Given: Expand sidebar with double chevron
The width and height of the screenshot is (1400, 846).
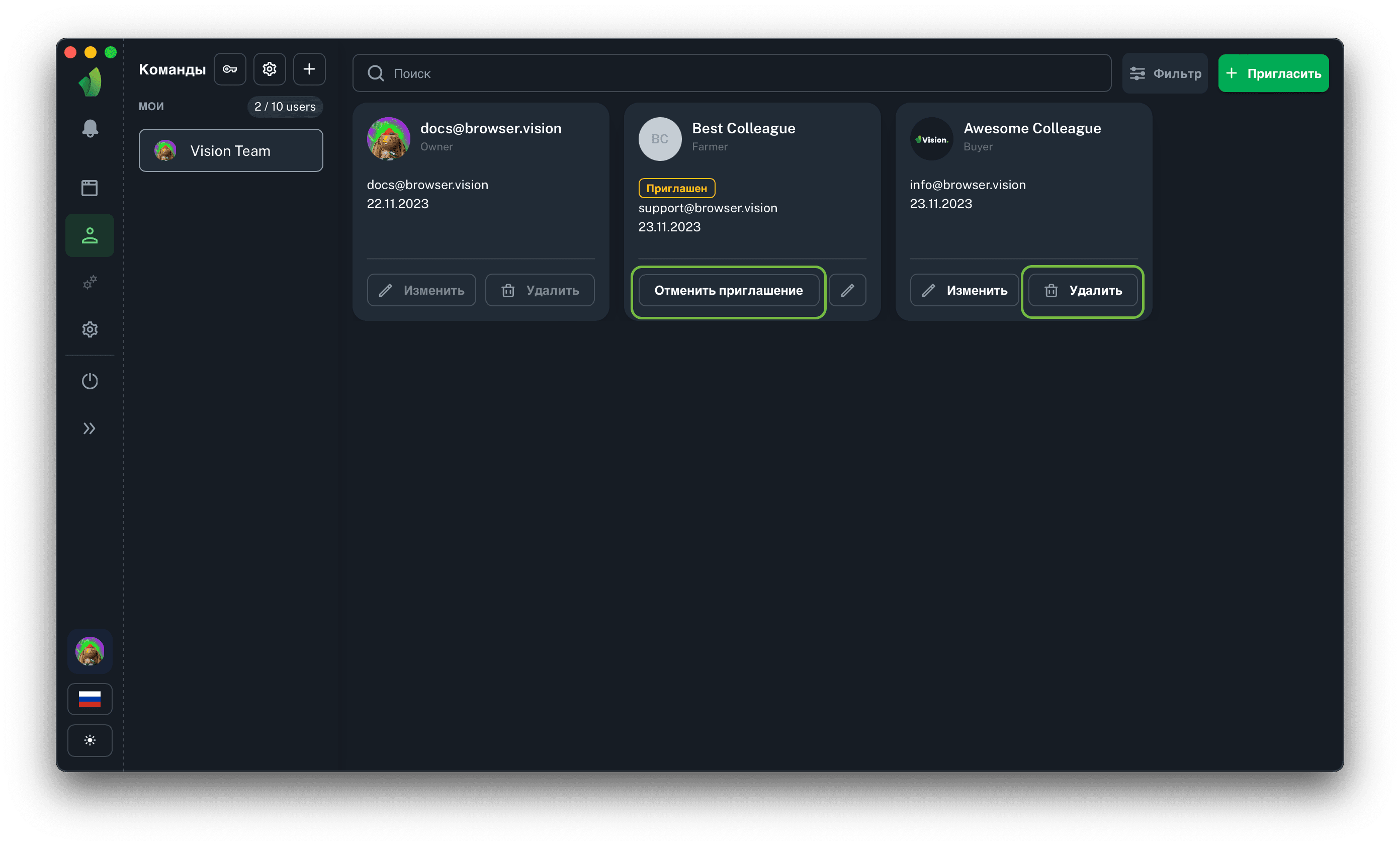Looking at the screenshot, I should (90, 429).
